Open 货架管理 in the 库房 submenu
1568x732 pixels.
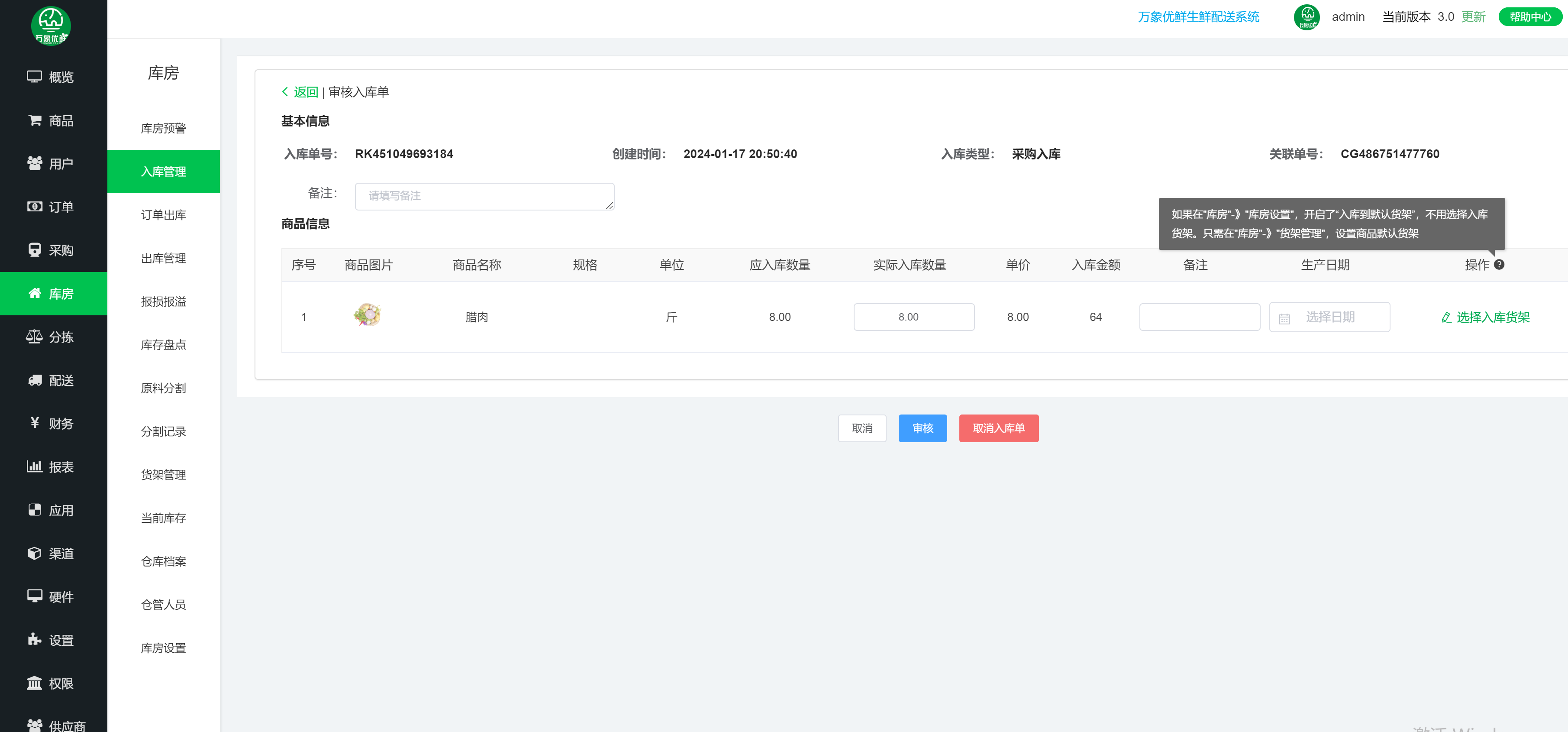point(163,474)
